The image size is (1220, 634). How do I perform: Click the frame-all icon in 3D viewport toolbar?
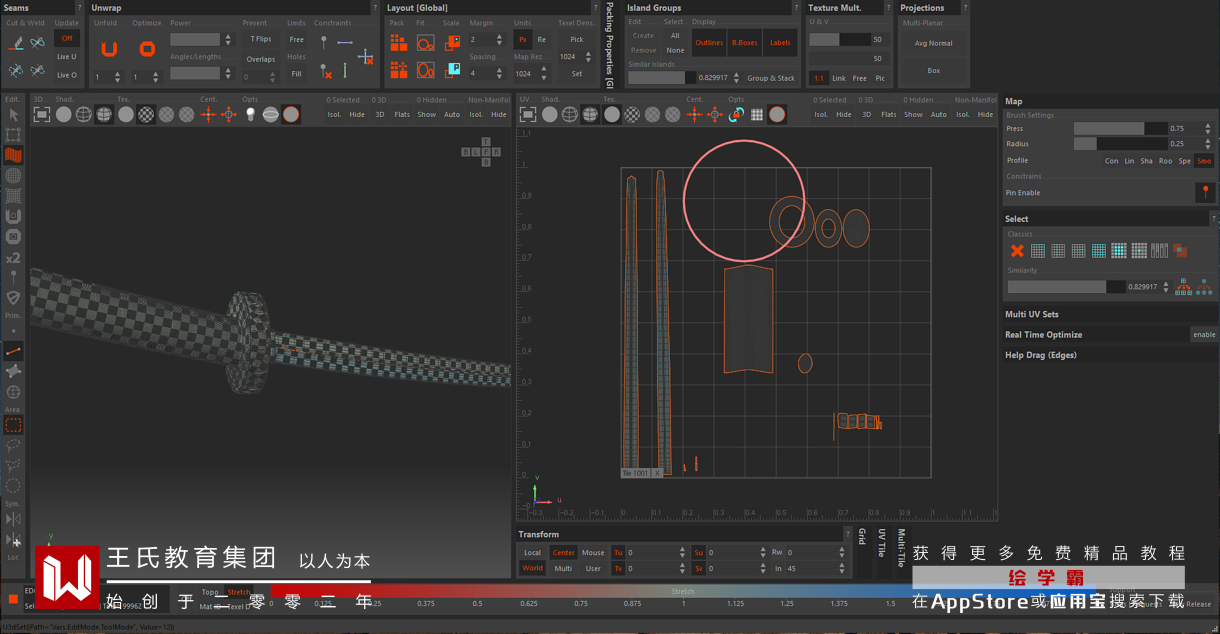41,115
